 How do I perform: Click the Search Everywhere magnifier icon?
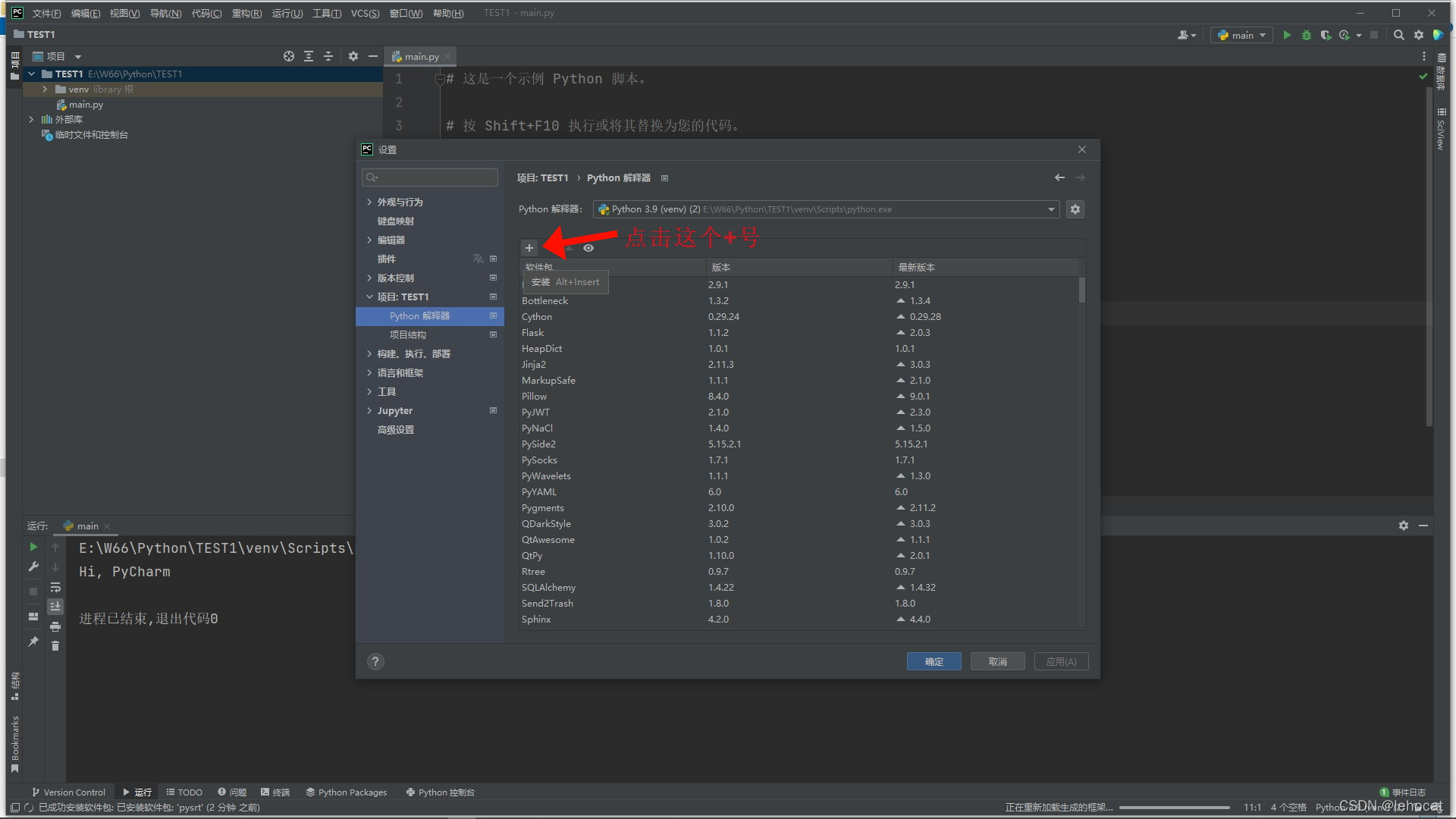(x=1399, y=35)
